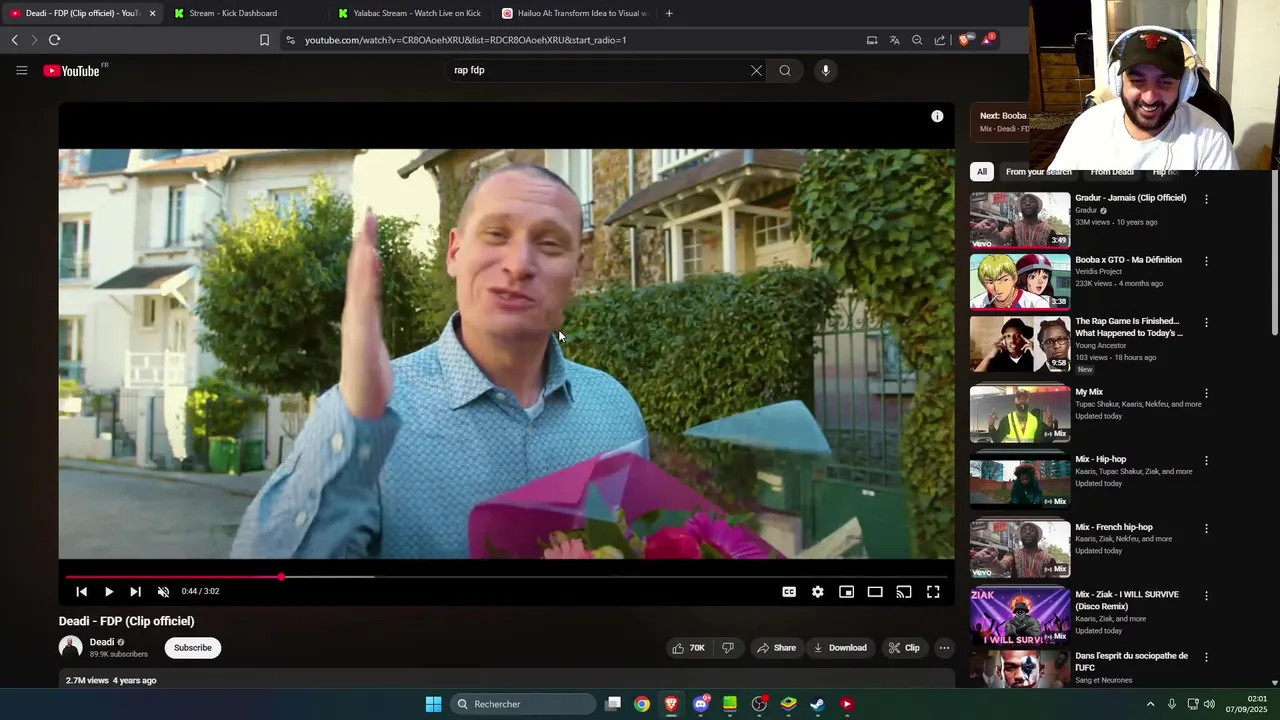Share this video
This screenshot has width=1280, height=720.
tap(776, 648)
